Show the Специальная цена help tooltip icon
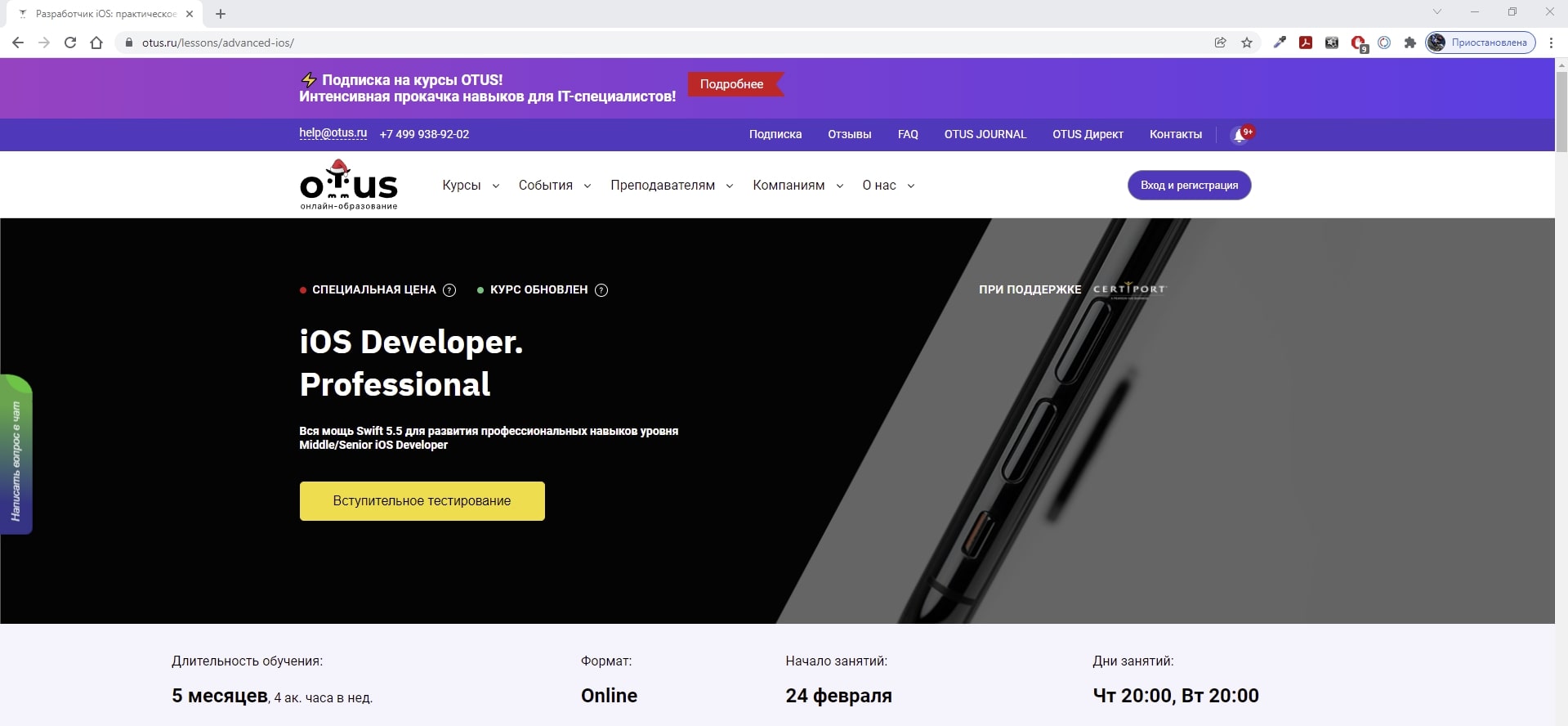This screenshot has height=726, width=1568. tap(449, 290)
